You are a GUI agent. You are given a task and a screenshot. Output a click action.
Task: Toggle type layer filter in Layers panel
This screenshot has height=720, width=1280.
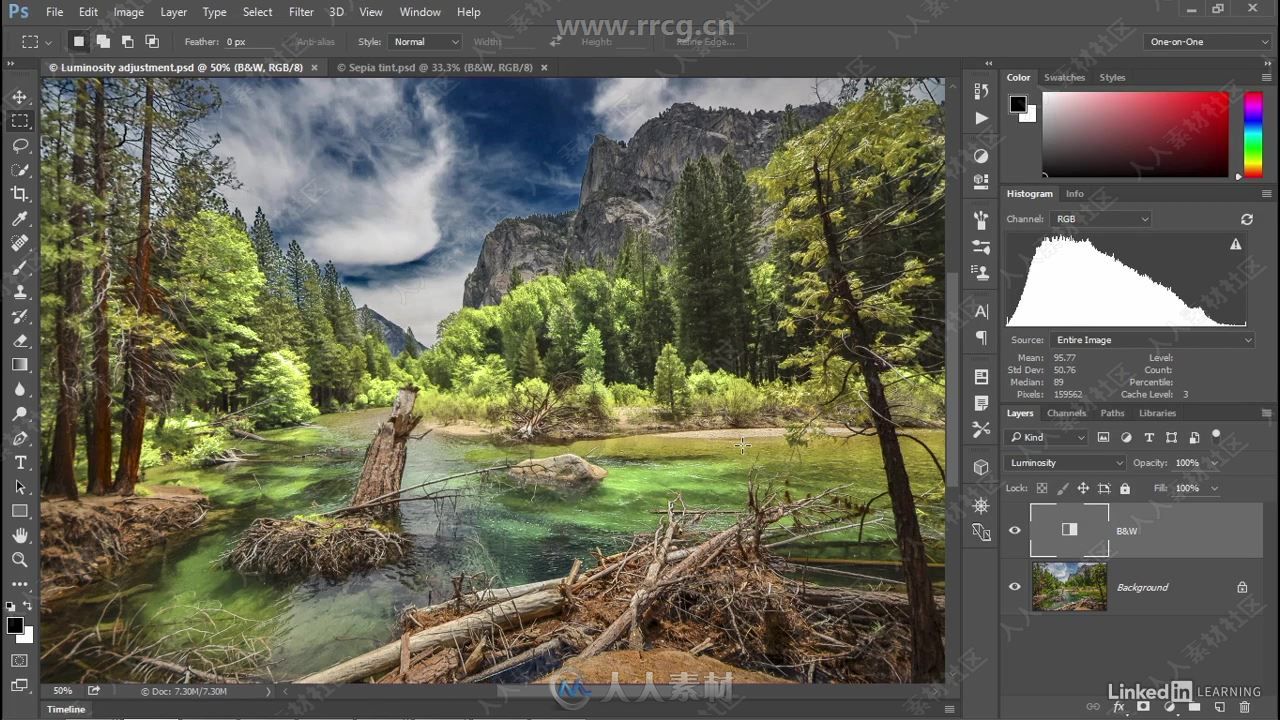click(1149, 437)
